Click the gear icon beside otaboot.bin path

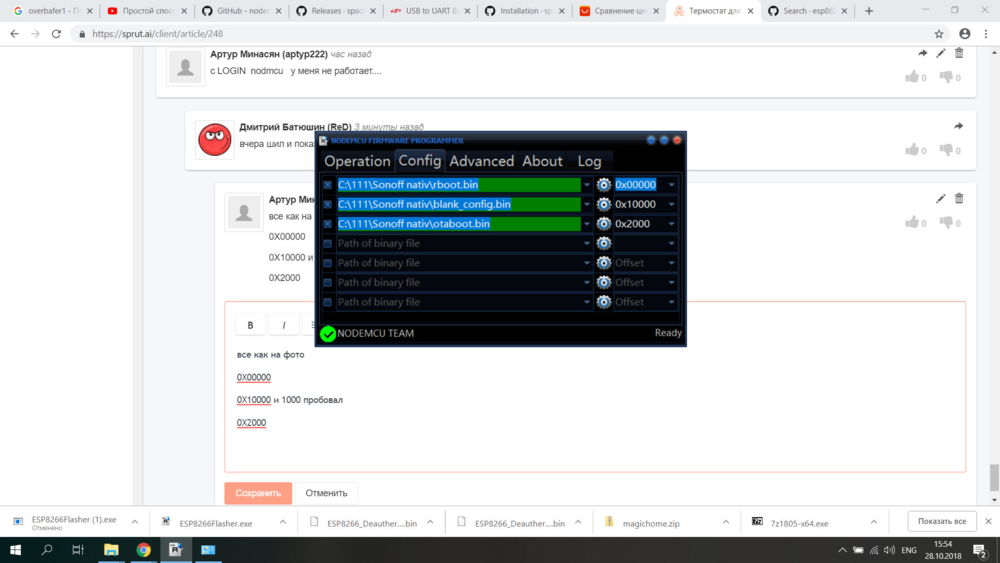(x=603, y=224)
